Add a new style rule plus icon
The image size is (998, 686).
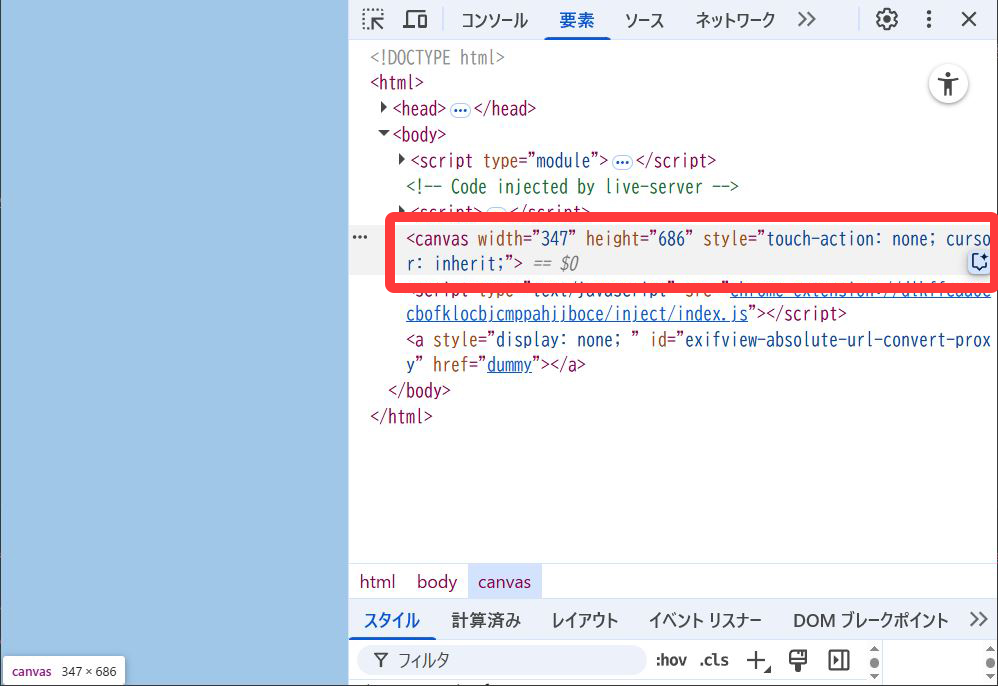tap(757, 660)
